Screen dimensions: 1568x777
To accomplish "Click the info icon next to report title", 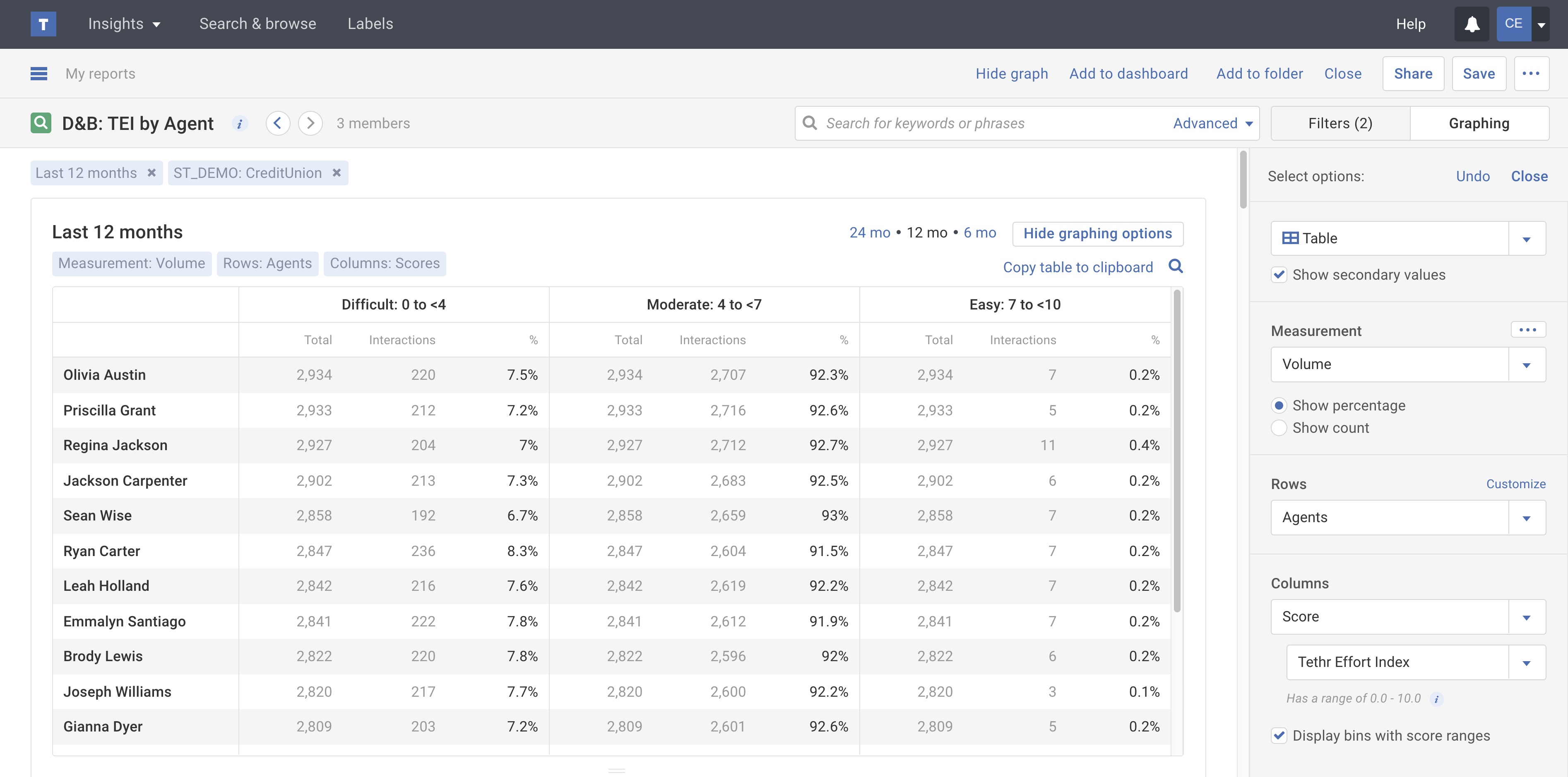I will click(240, 124).
